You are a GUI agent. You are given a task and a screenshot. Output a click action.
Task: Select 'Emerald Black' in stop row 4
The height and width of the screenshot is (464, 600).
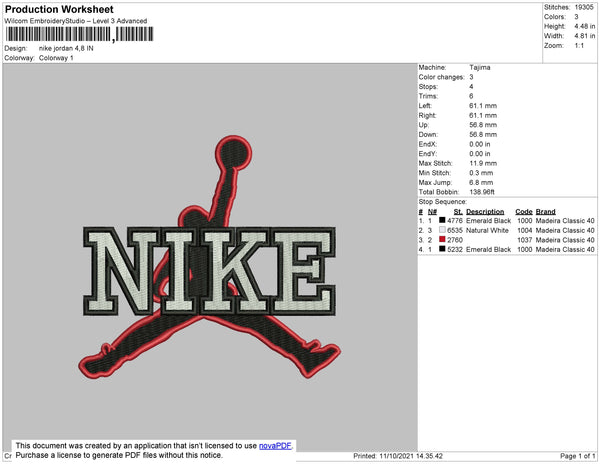(x=489, y=249)
